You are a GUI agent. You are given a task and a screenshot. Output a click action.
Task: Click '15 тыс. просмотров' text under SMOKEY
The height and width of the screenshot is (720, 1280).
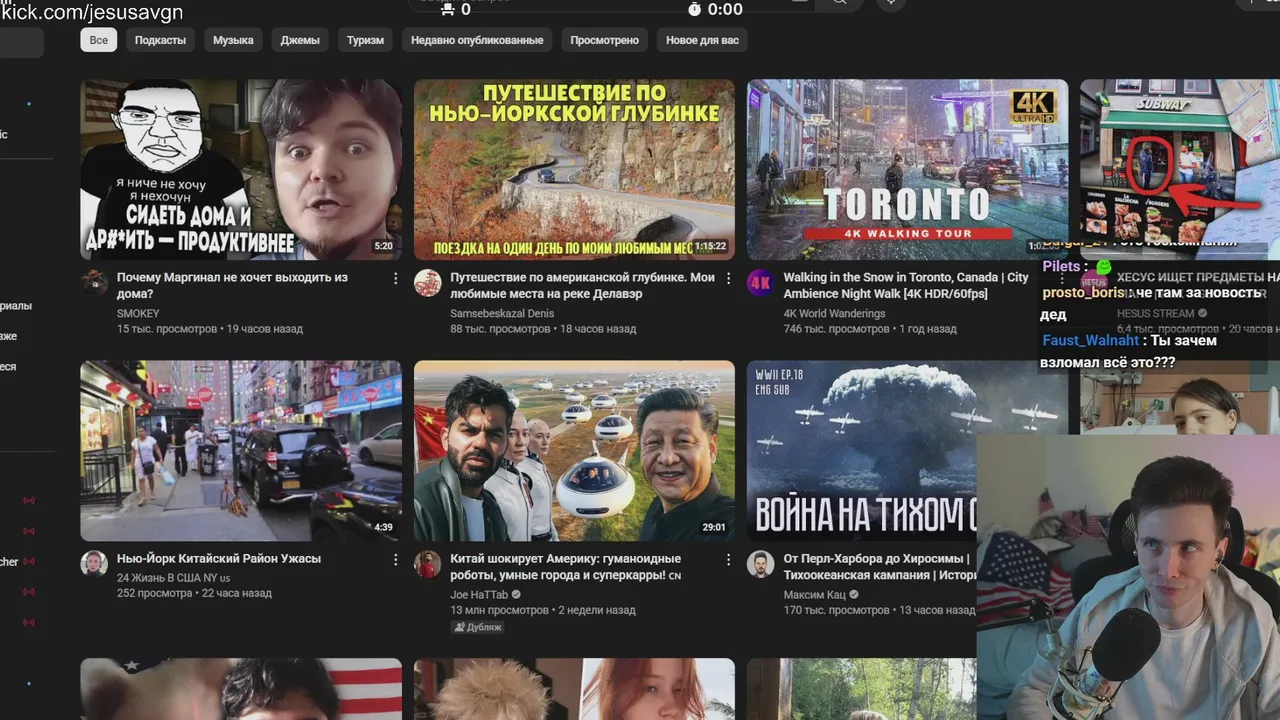167,328
